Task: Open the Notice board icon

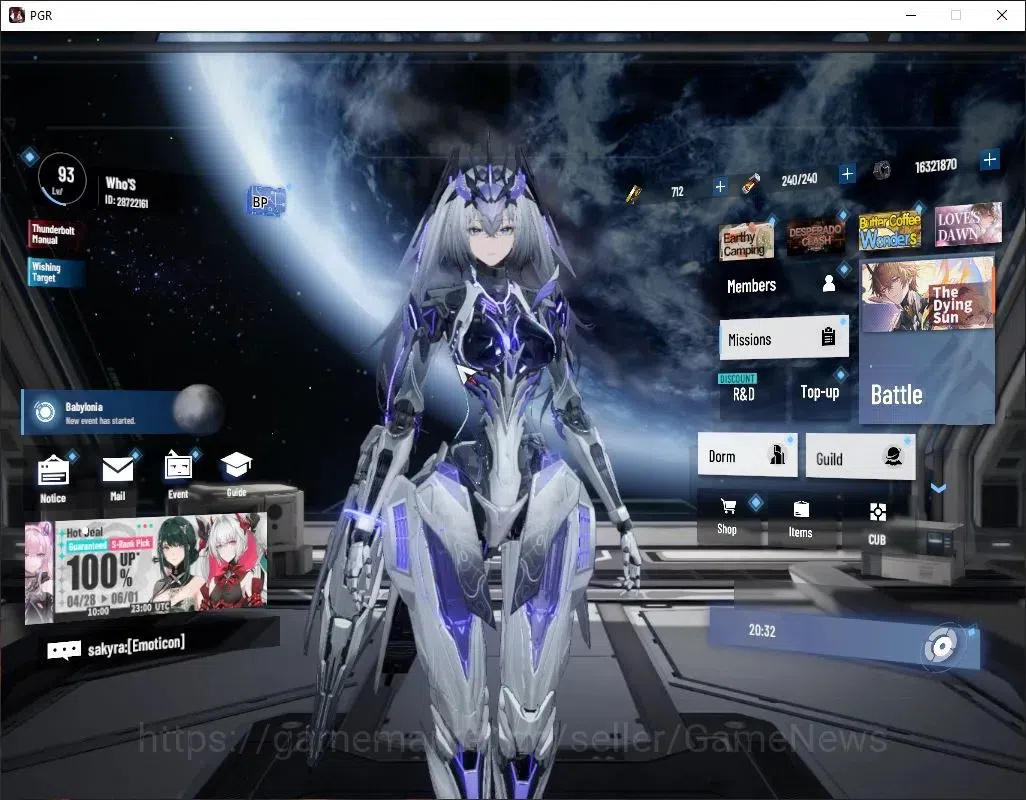Action: tap(54, 471)
